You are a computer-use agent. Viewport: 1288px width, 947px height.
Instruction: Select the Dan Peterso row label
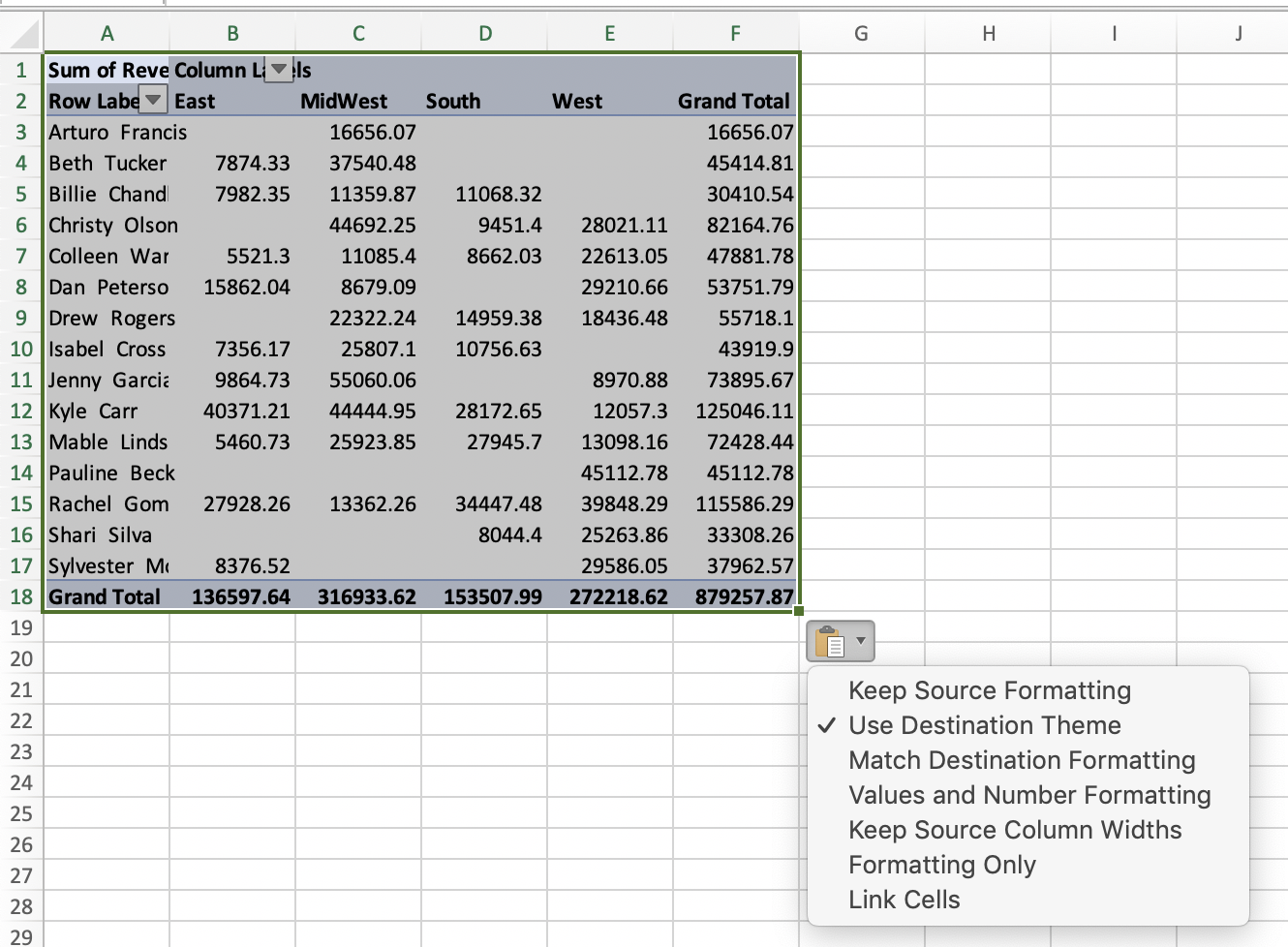coord(107,287)
